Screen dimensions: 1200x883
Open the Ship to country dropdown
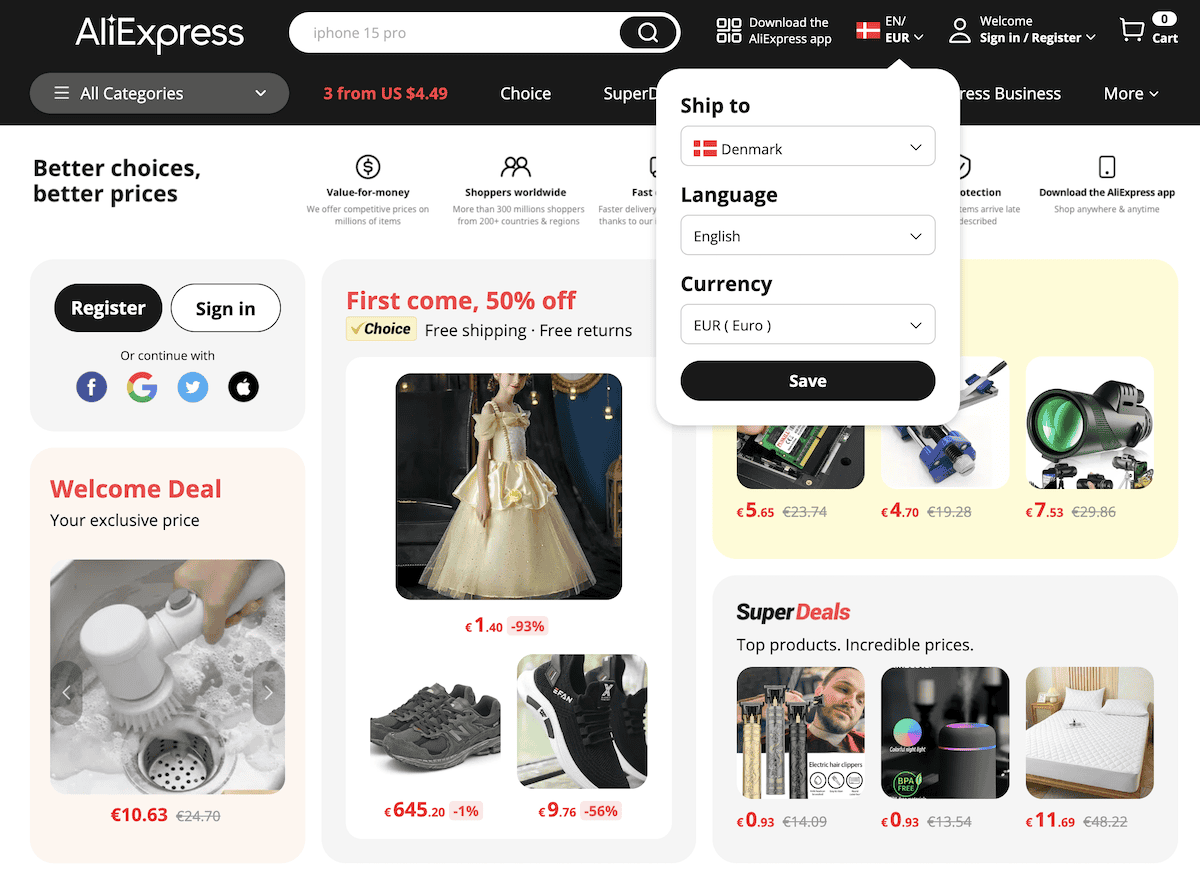(807, 146)
